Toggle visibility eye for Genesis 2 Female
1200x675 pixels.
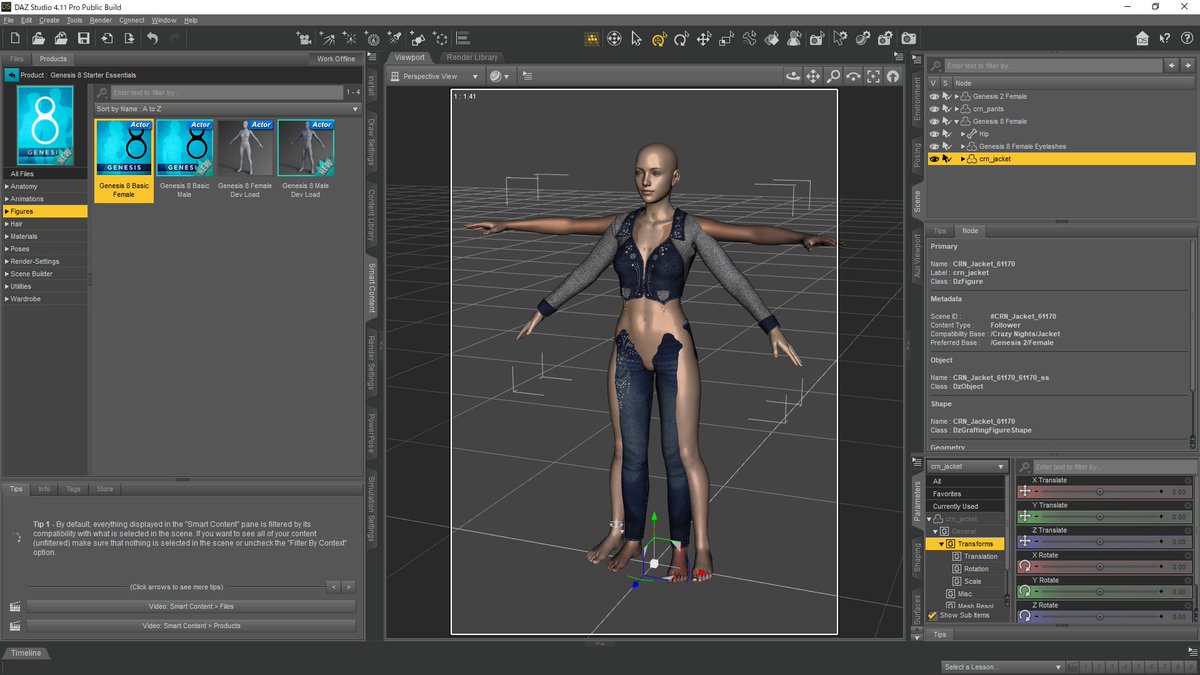934,96
